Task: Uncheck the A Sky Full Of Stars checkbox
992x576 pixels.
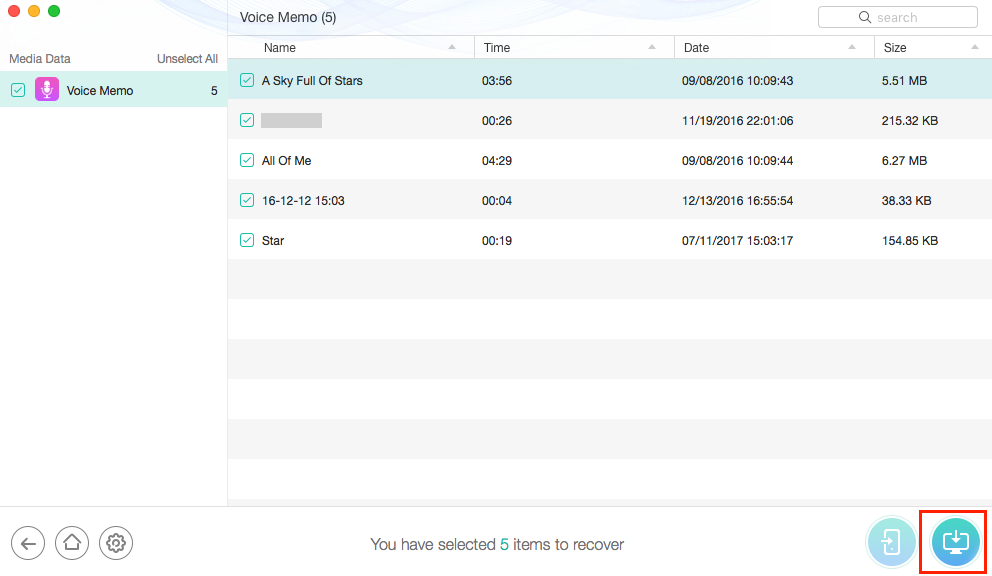Action: (247, 80)
